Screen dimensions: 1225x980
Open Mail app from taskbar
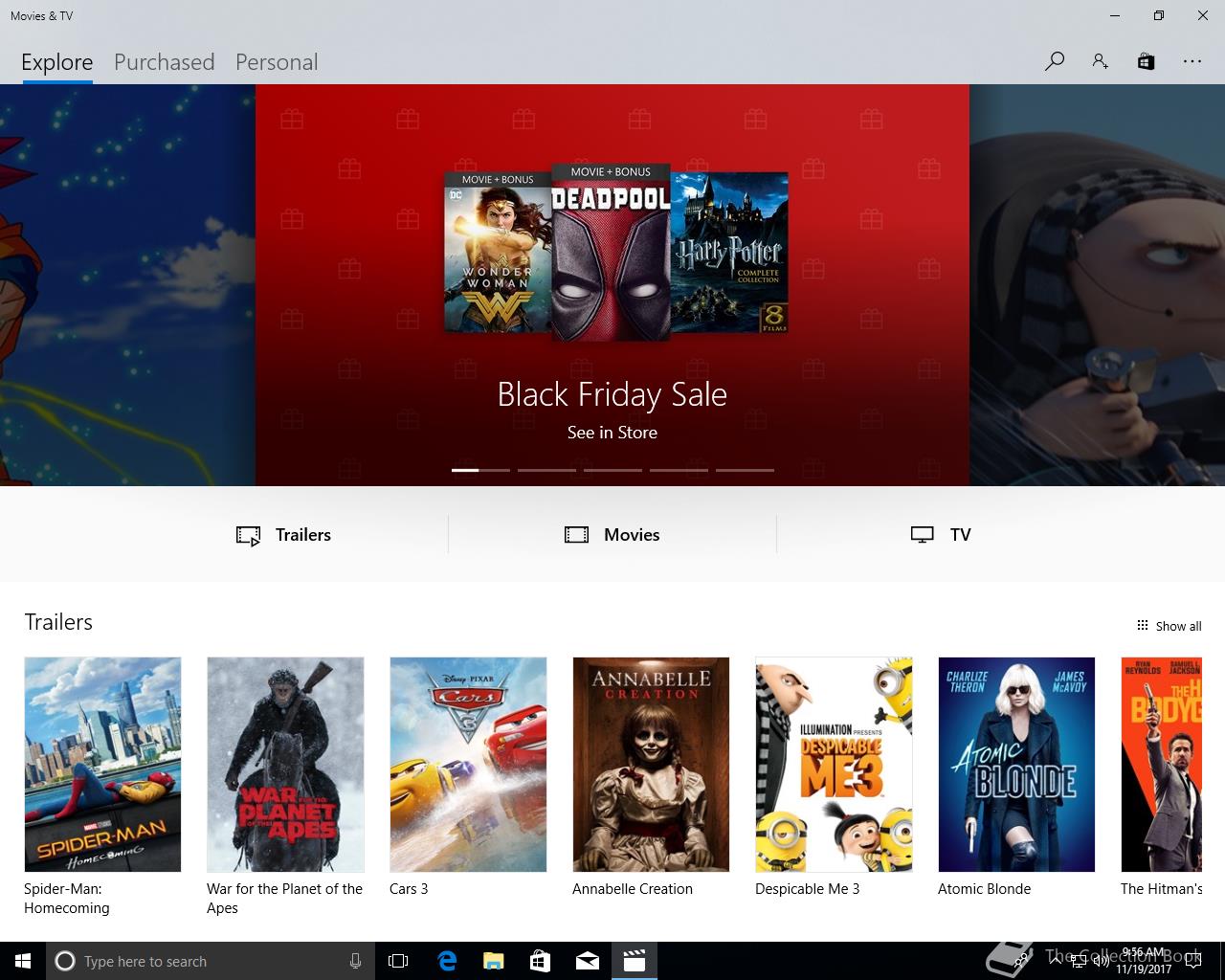(587, 961)
